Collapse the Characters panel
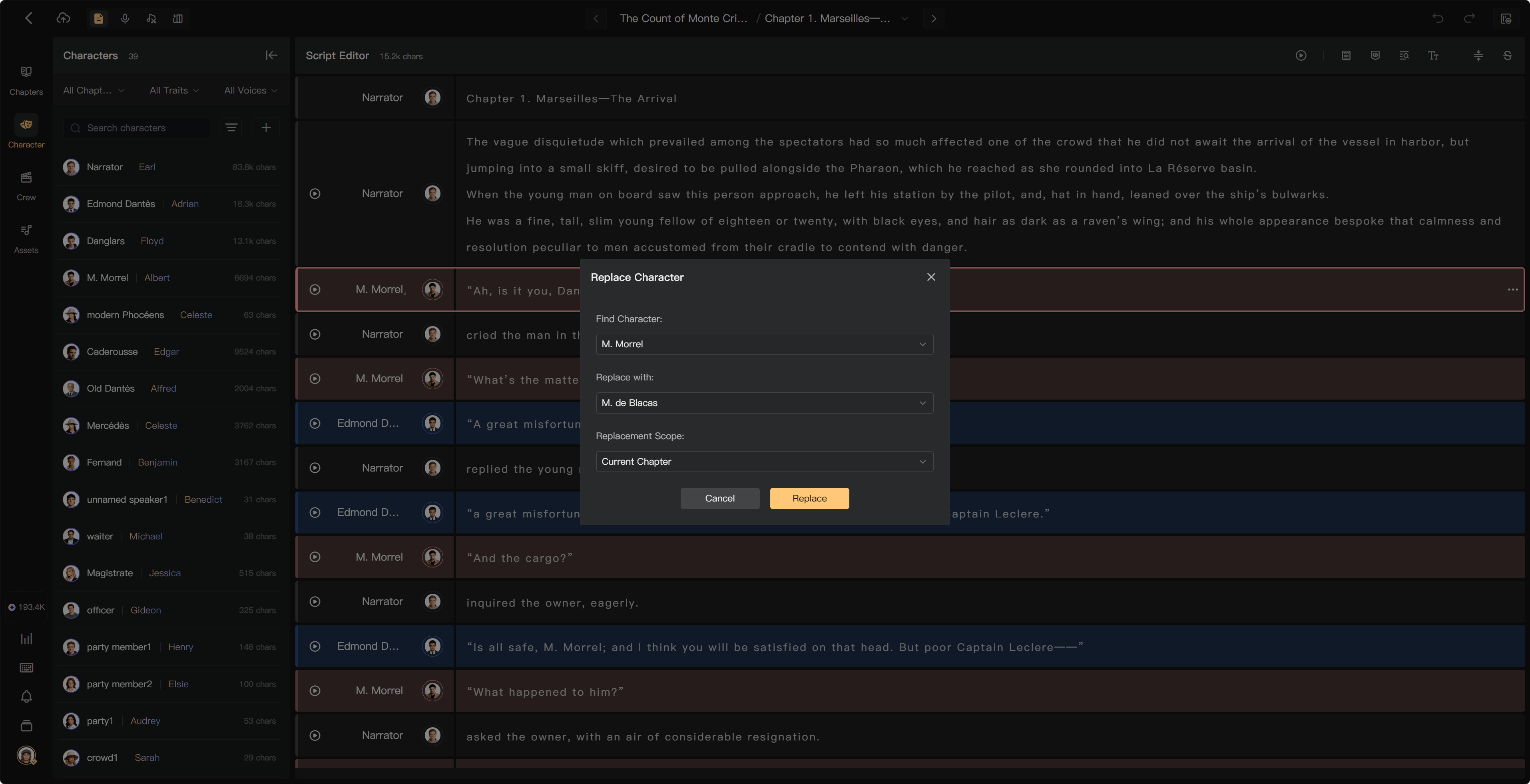Image resolution: width=1530 pixels, height=784 pixels. tap(271, 55)
